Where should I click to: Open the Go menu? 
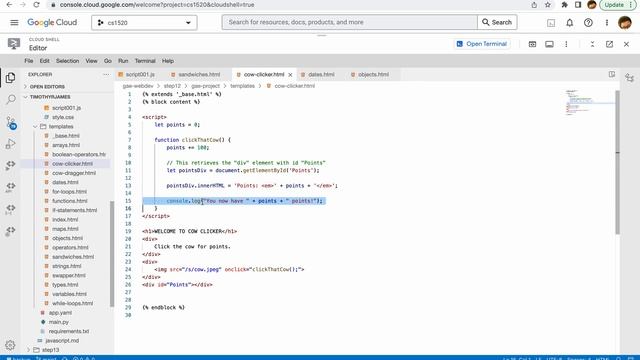click(108, 61)
